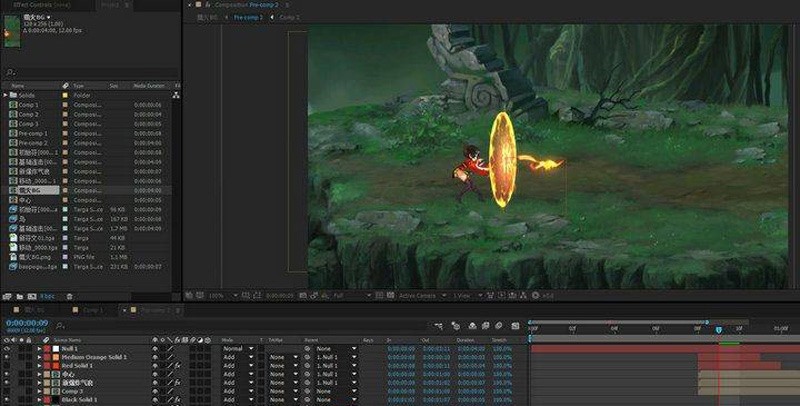Image resolution: width=800 pixels, height=406 pixels.
Task: Expand Medium Orange Solid 1 layer properties
Action: (39, 357)
